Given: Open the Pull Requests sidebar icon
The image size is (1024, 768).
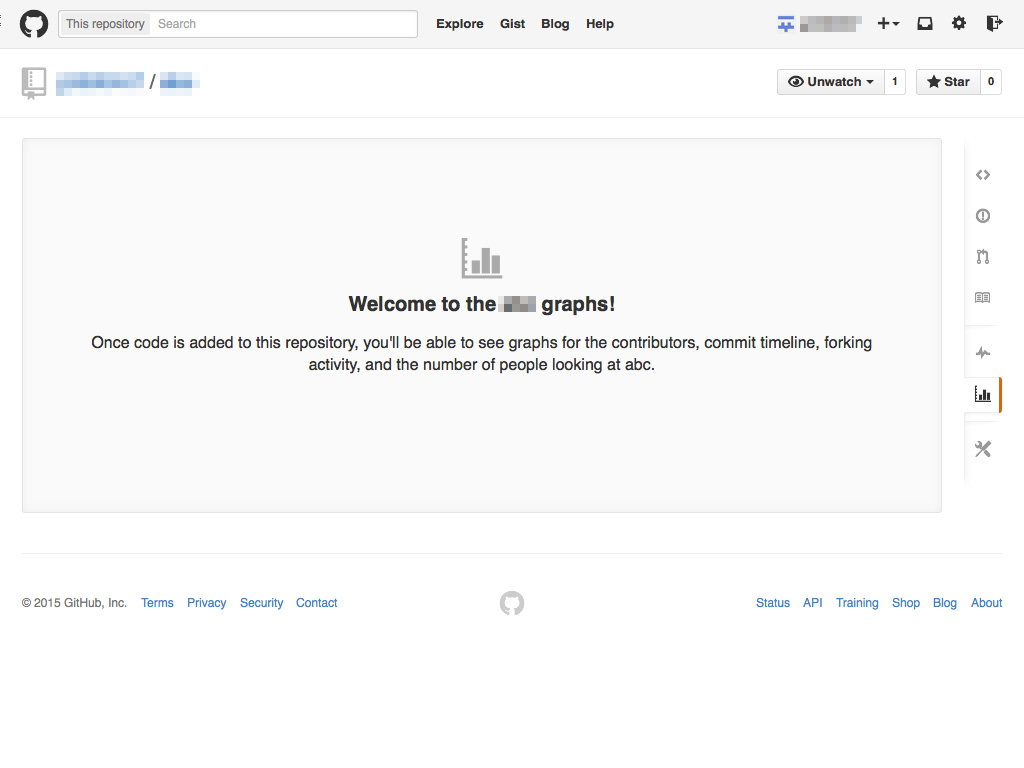Looking at the screenshot, I should point(982,257).
